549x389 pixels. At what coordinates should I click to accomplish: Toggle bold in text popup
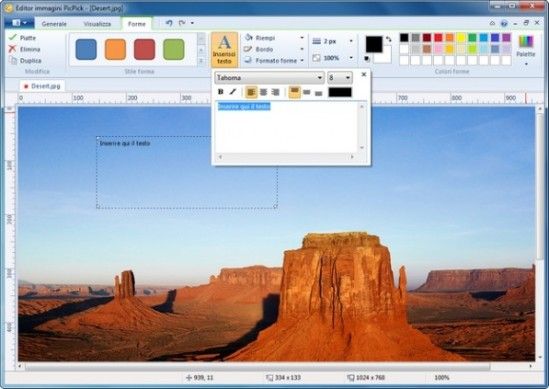coord(221,92)
